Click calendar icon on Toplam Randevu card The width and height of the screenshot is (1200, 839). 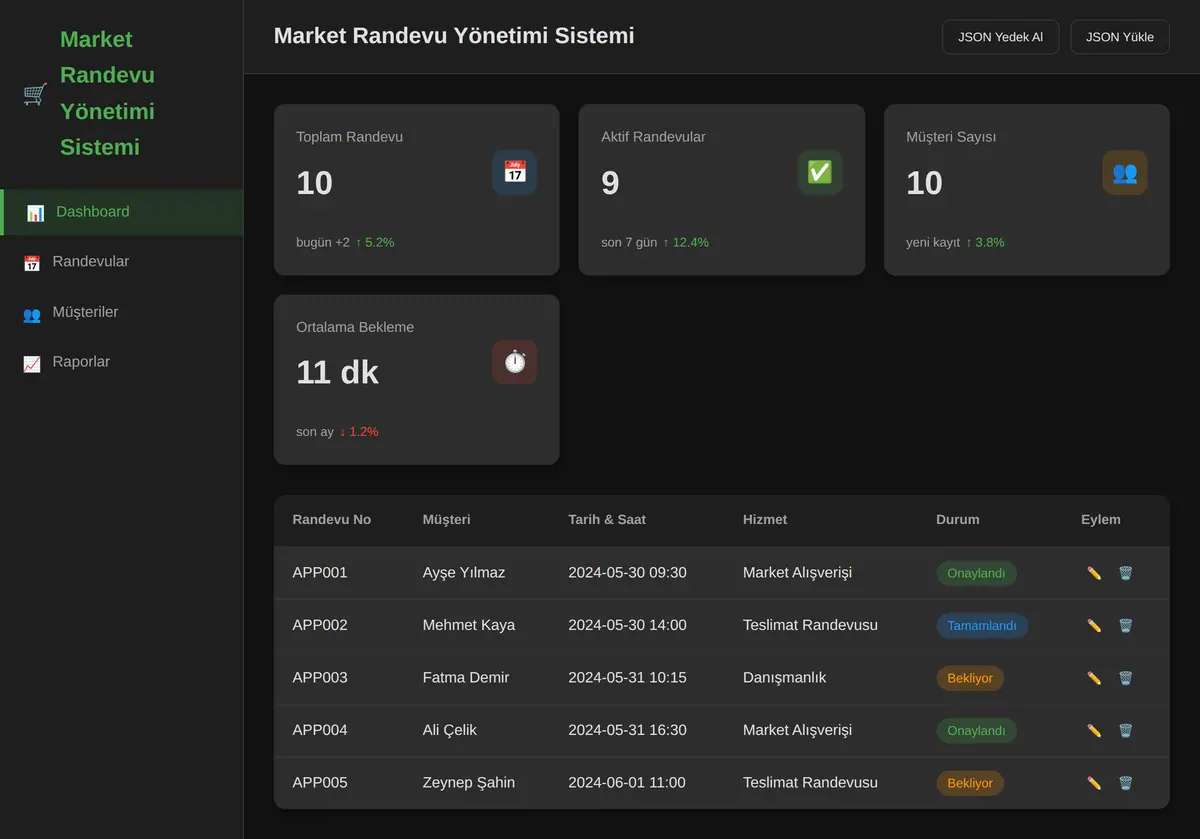click(515, 172)
